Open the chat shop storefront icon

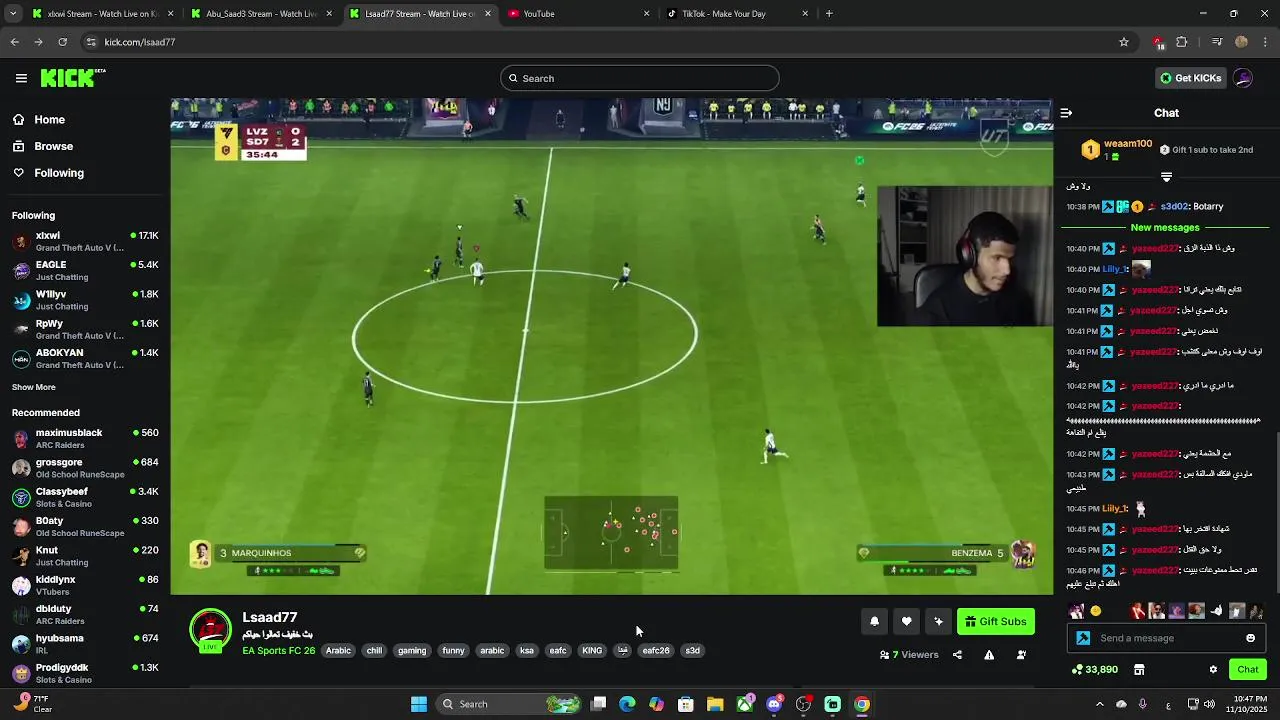pyautogui.click(x=1139, y=669)
